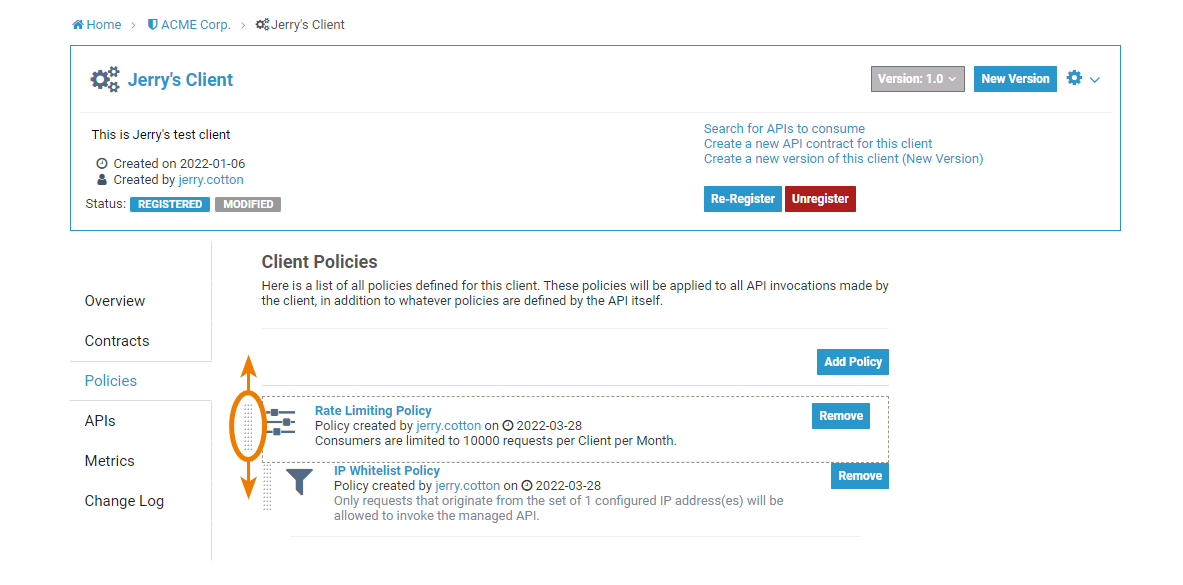Remove the Rate Limiting Policy
This screenshot has width=1183, height=585.
tap(841, 416)
